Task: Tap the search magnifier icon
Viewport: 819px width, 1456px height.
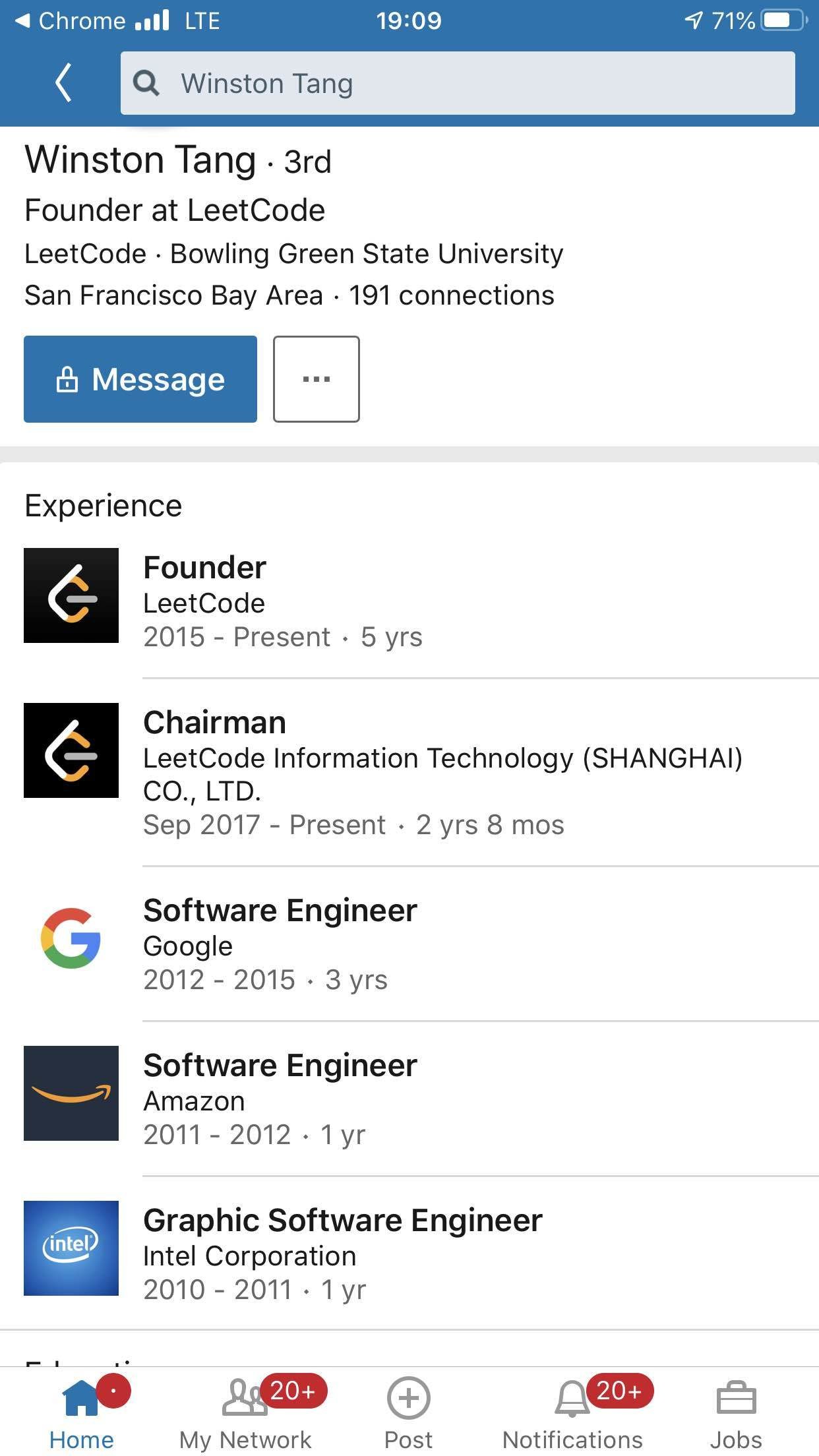Action: (146, 84)
